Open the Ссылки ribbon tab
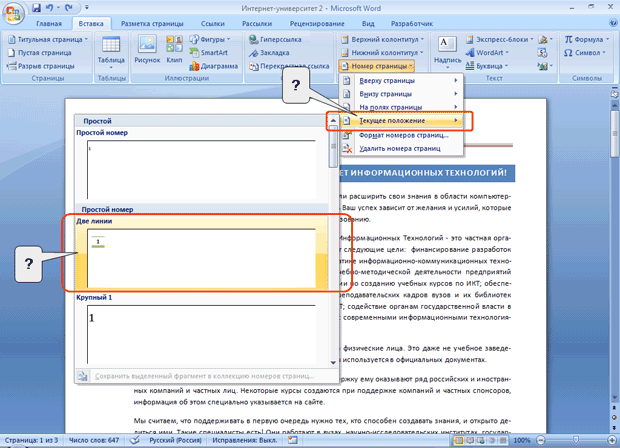The width and height of the screenshot is (620, 448). tap(213, 24)
